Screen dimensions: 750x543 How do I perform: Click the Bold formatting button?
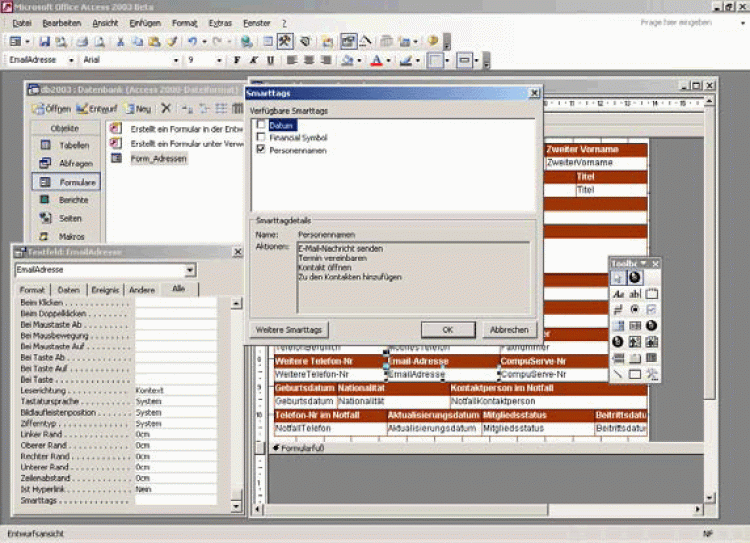tap(234, 60)
